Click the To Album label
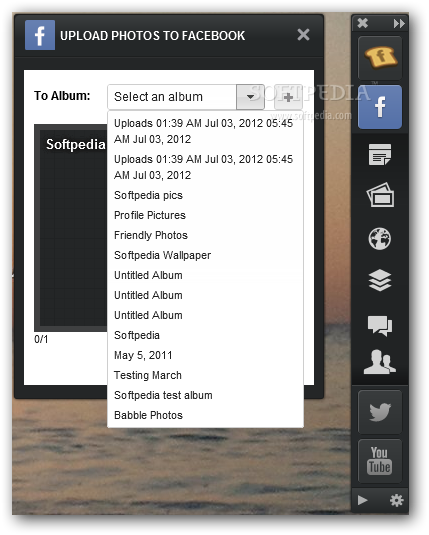429x535 pixels. pos(62,96)
